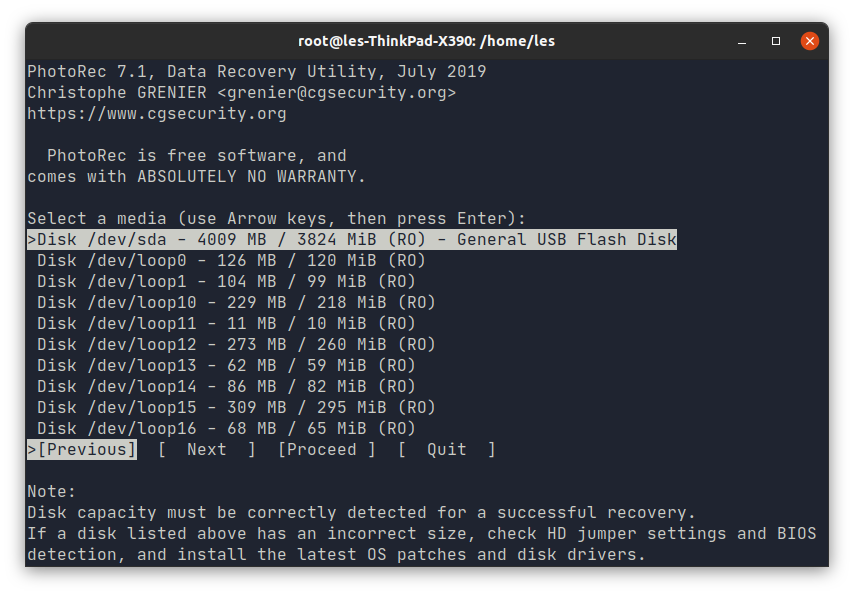Pick Disk /dev/loop13 62 MB
This screenshot has width=854, height=595.
(x=226, y=366)
